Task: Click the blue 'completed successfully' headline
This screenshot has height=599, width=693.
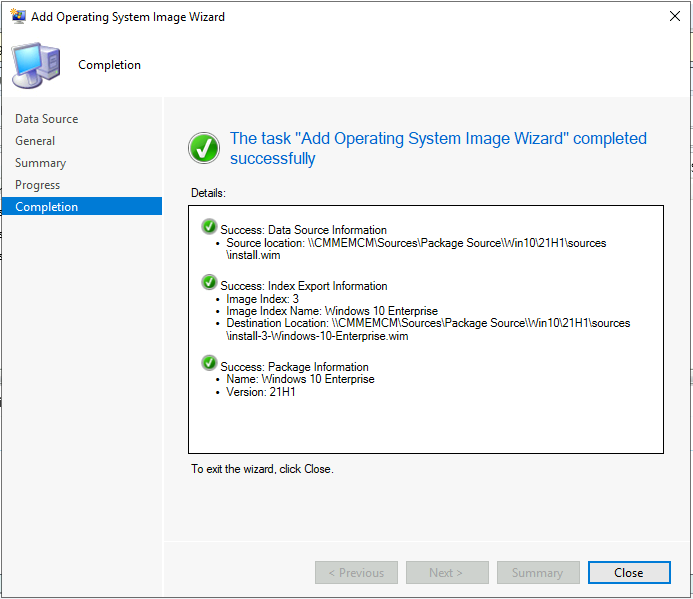Action: click(438, 148)
